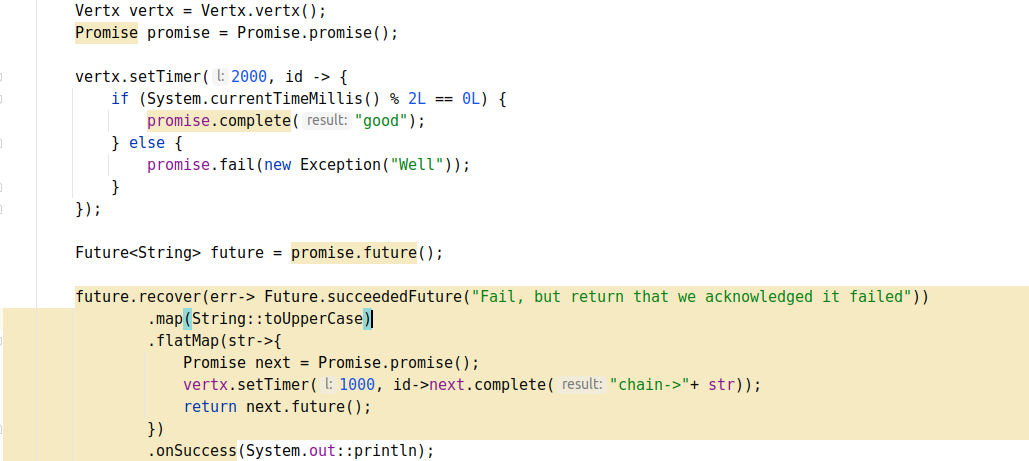Click the Future<String> type declaration
Screen dimensions: 1029x461
(x=138, y=253)
